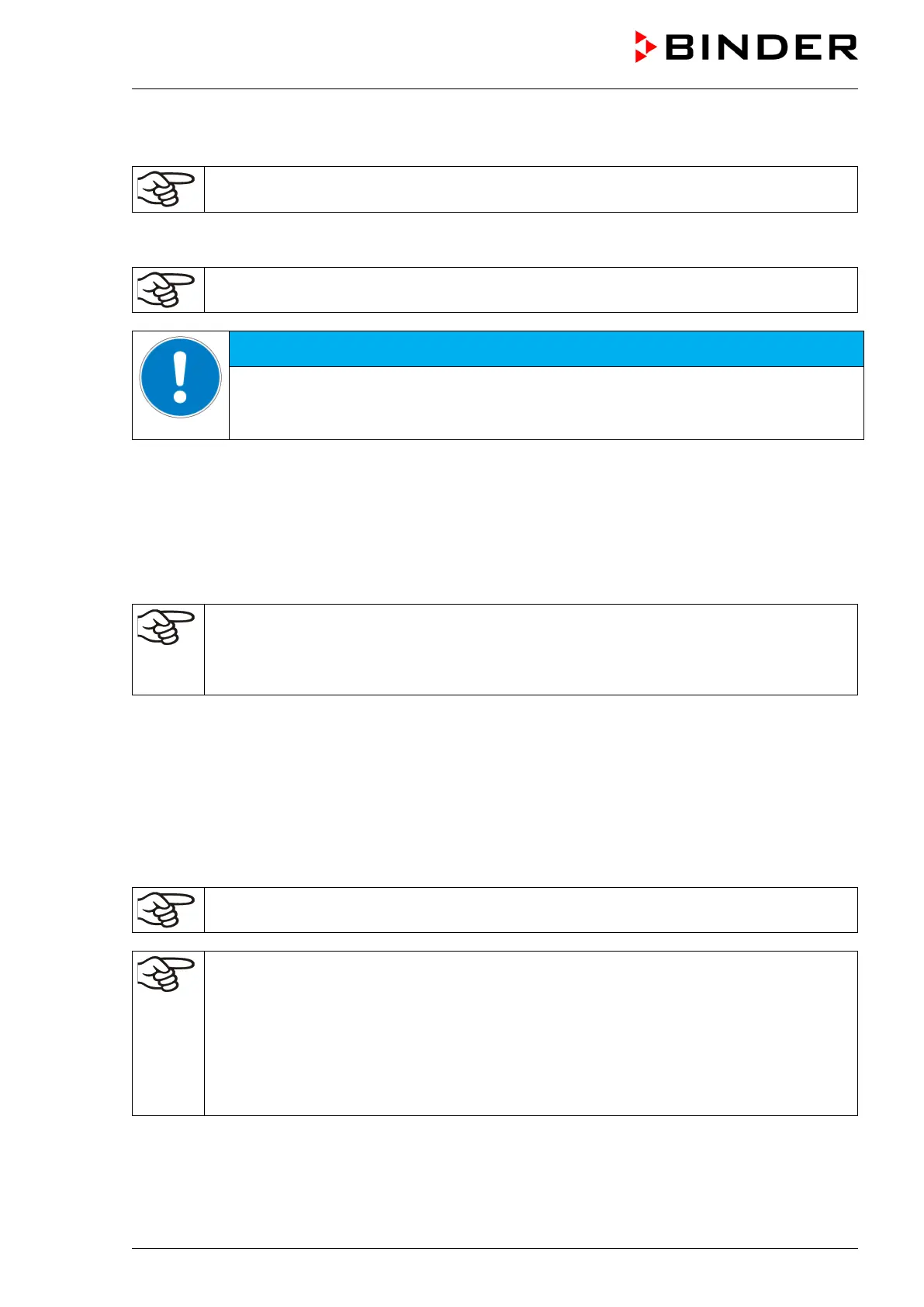Click the footer horizontal line
924x1307 pixels.
pyautogui.click(x=494, y=1248)
